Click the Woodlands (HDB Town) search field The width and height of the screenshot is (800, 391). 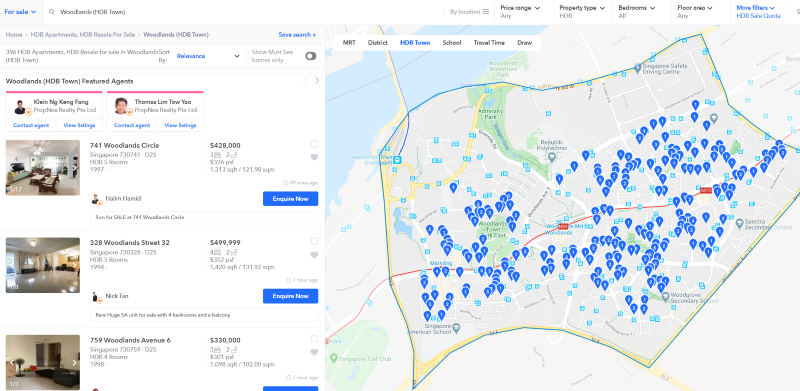tap(245, 12)
